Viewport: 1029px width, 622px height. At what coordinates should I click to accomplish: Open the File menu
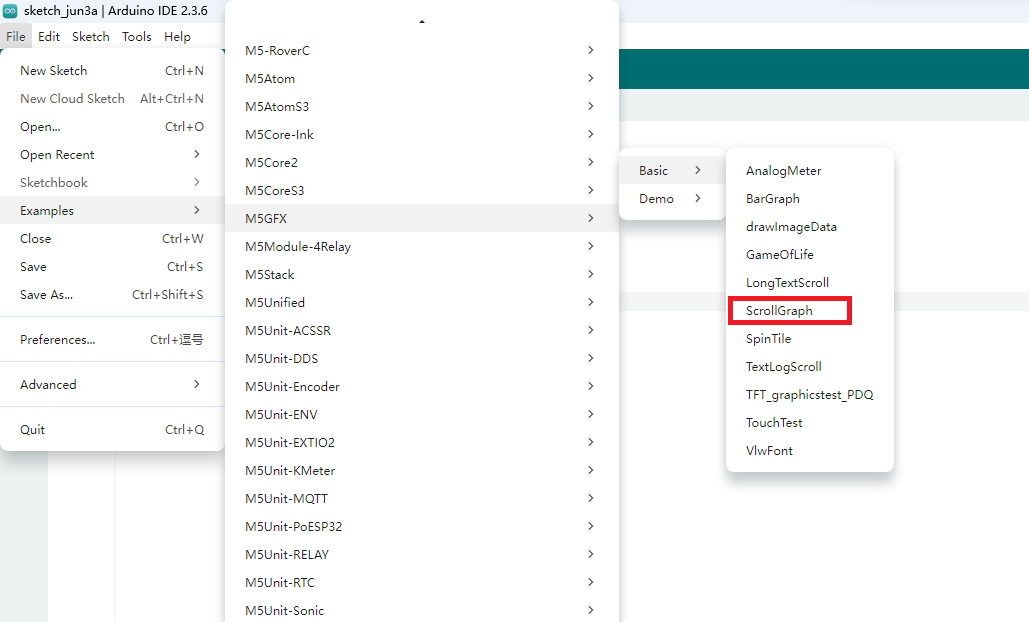[x=15, y=37]
